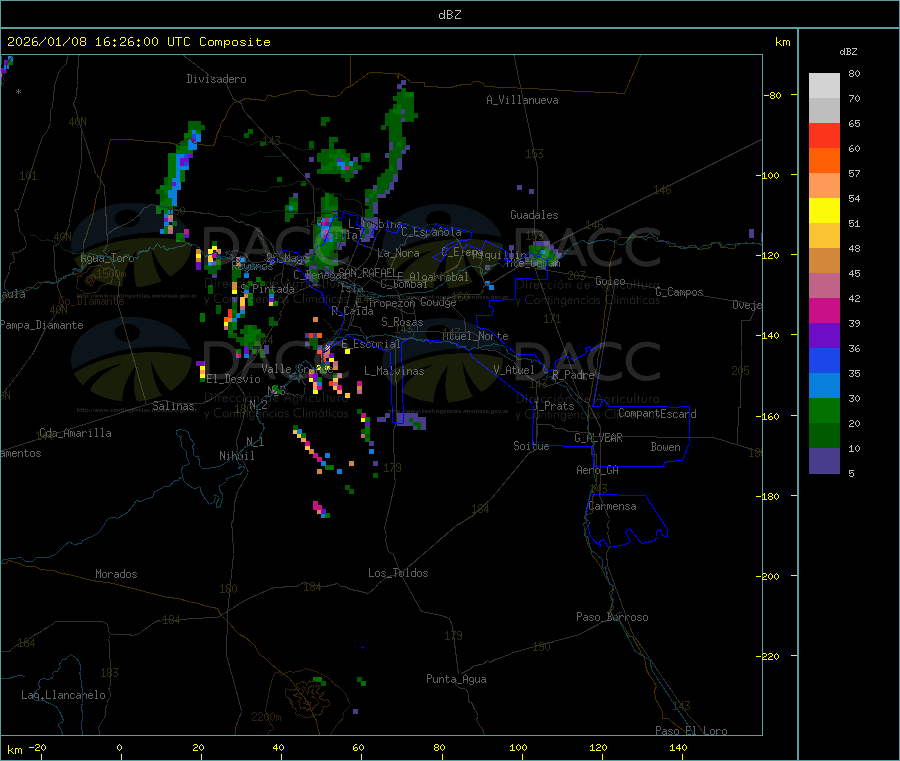Click the 35 dBZ light-blue legend swatch

(x=824, y=386)
